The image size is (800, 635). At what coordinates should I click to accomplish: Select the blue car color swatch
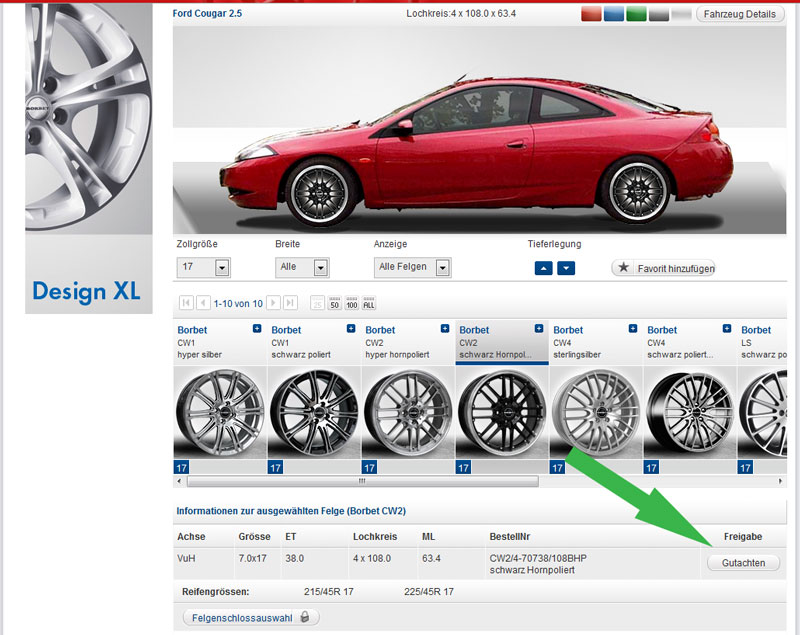pyautogui.click(x=614, y=14)
